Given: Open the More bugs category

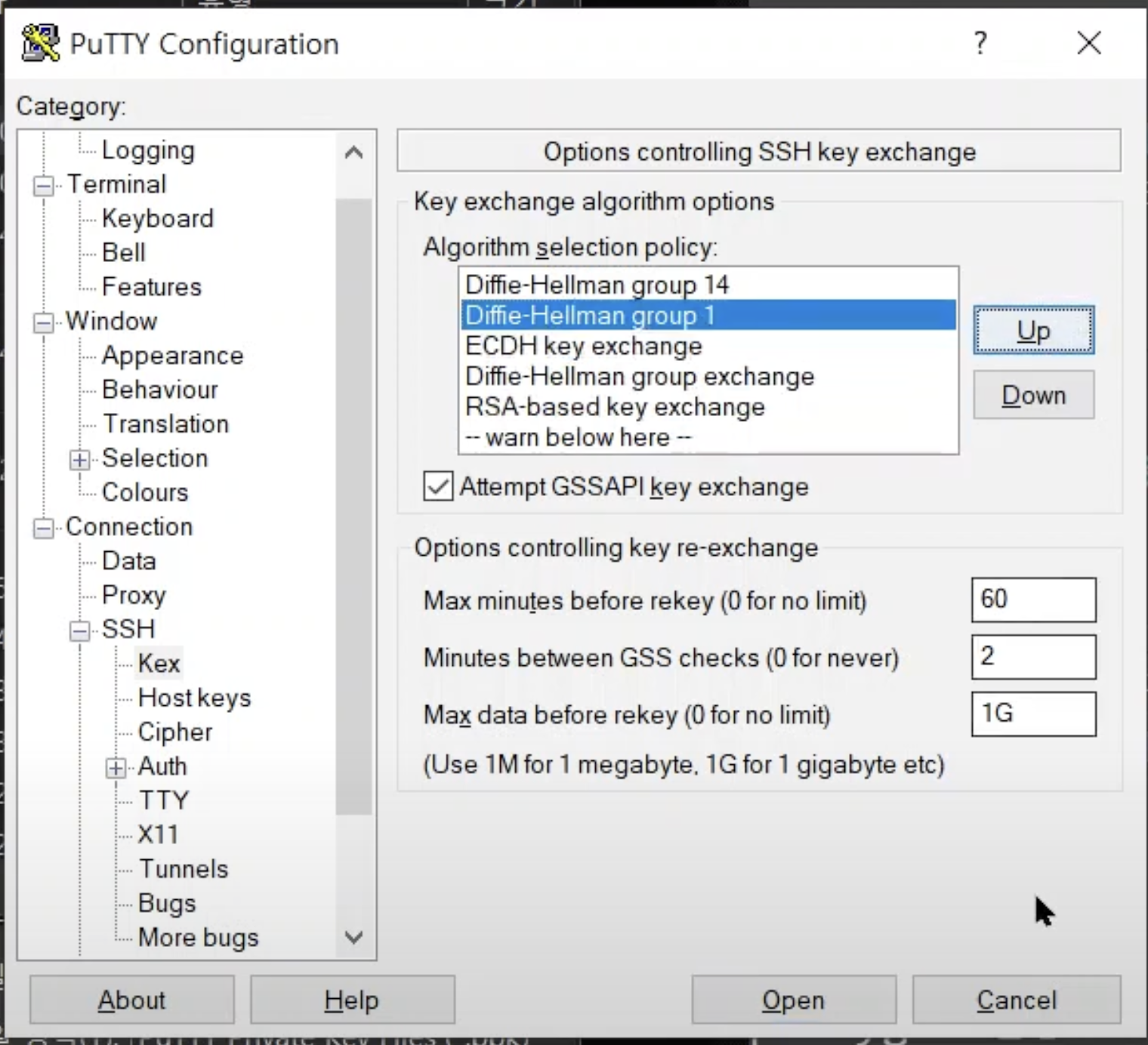Looking at the screenshot, I should 199,938.
